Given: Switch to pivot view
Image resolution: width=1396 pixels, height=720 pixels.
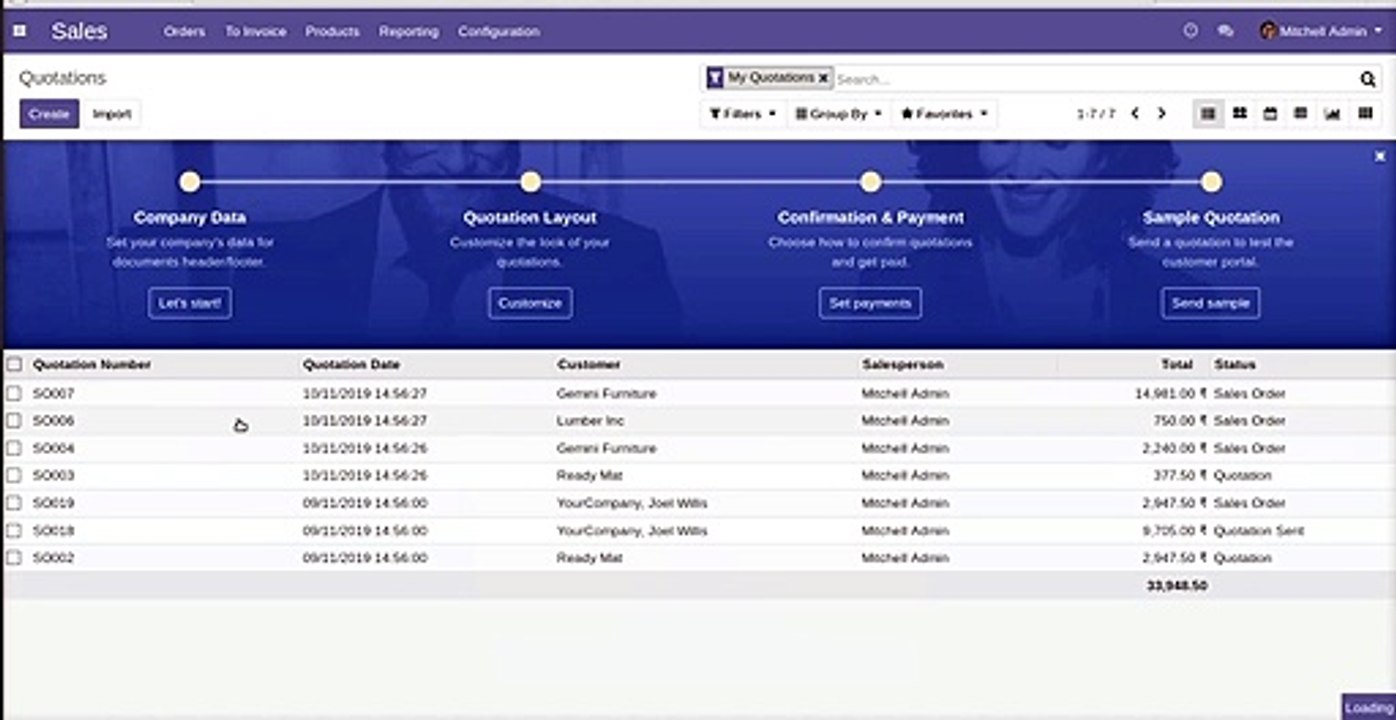Looking at the screenshot, I should coord(1301,114).
